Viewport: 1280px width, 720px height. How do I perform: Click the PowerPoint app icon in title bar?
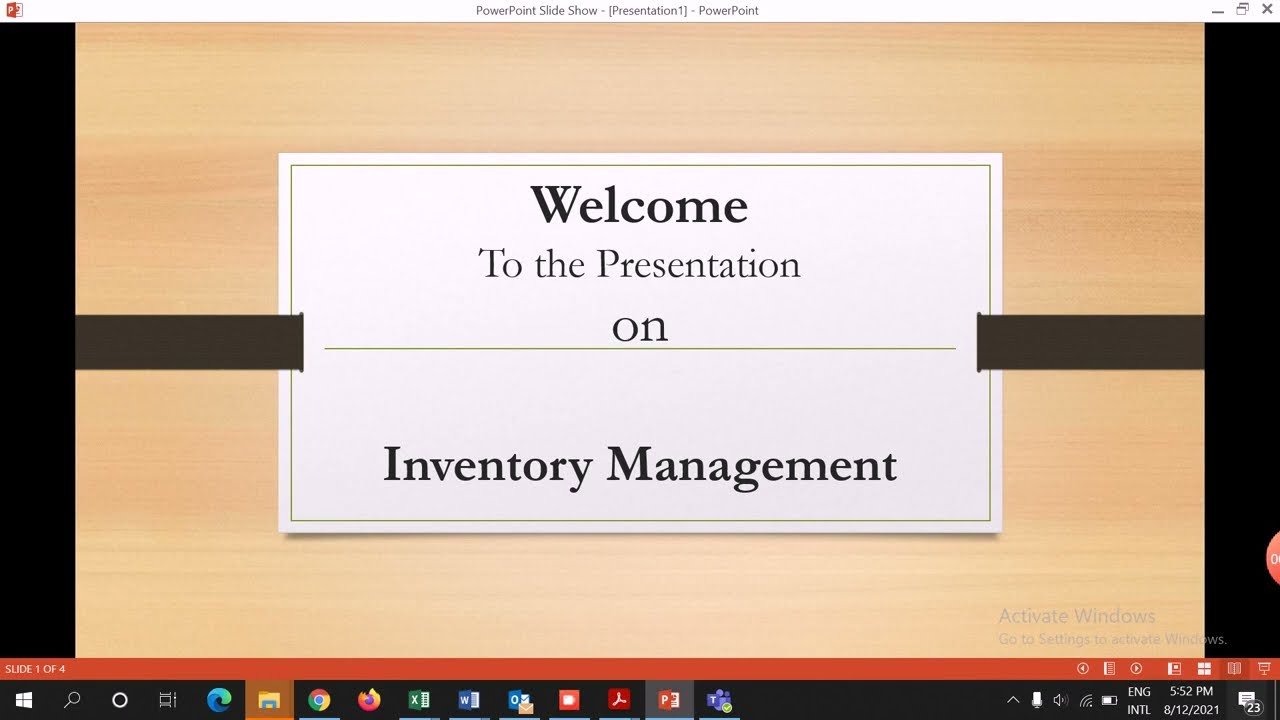14,10
